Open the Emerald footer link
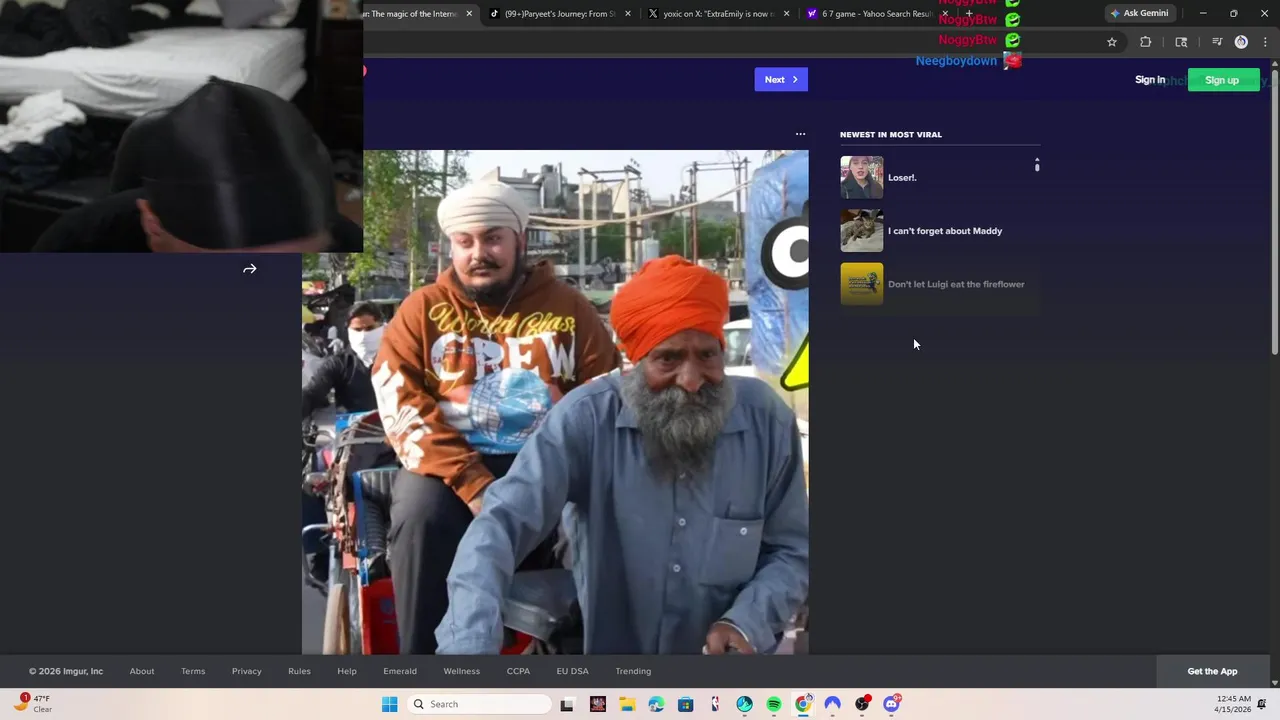The image size is (1280, 720). coord(400,671)
